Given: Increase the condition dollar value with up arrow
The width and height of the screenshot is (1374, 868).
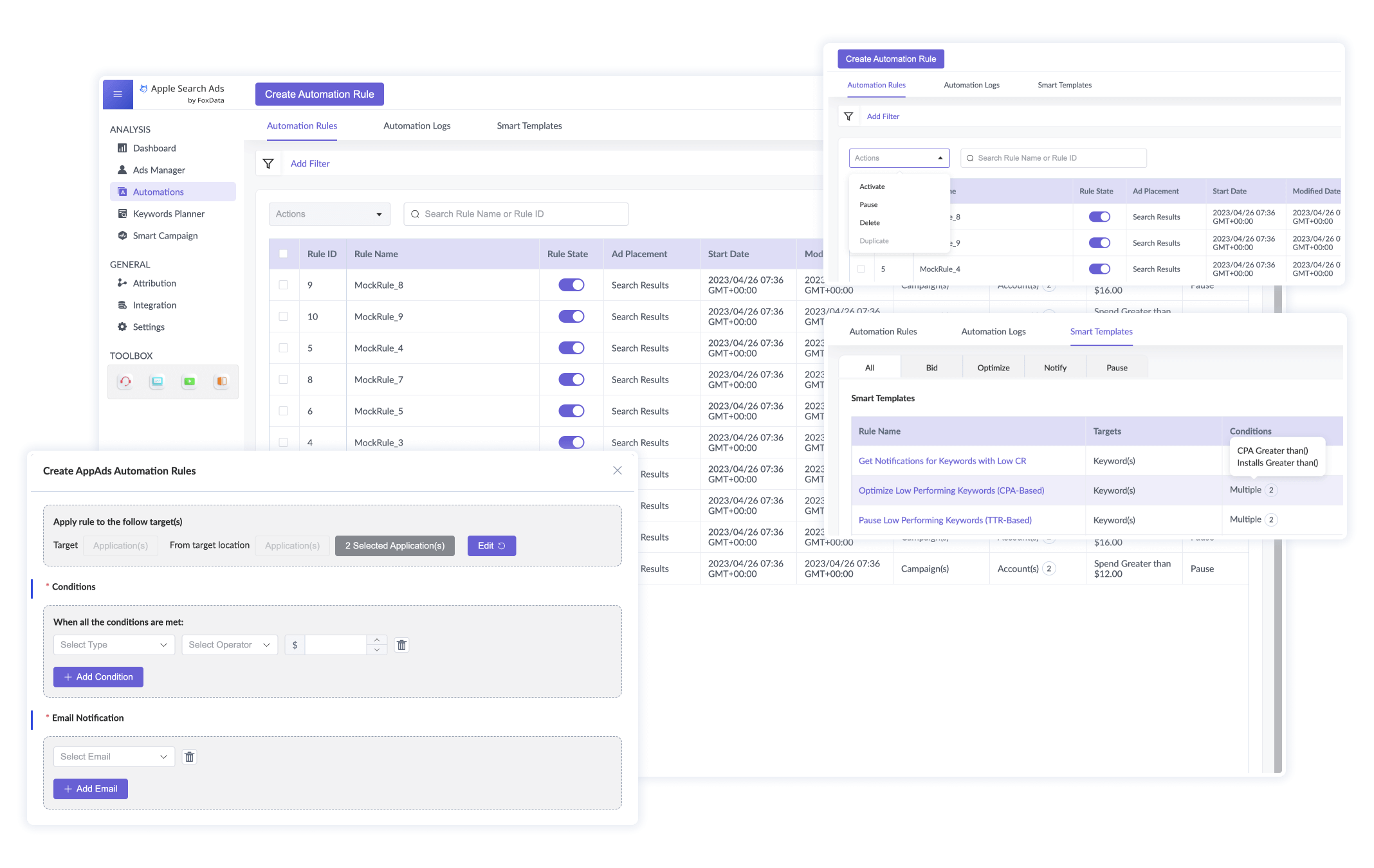Looking at the screenshot, I should click(377, 640).
